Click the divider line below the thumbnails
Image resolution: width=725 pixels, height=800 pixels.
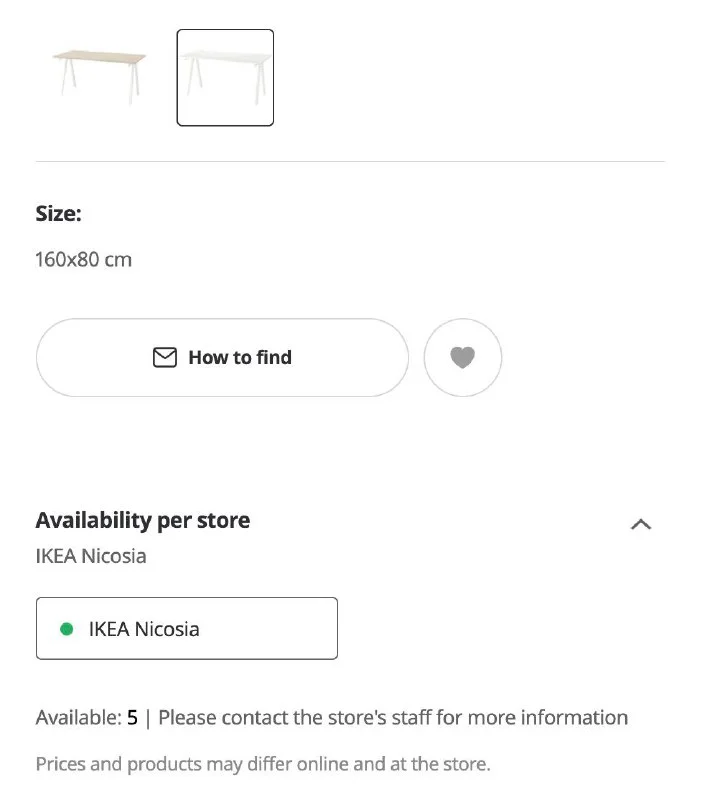pyautogui.click(x=350, y=161)
